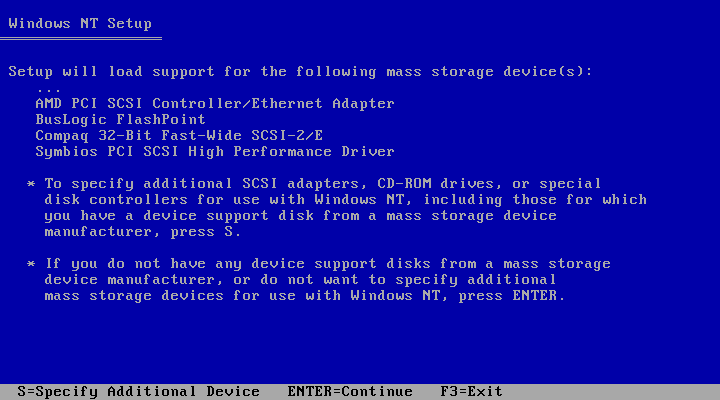Select the '...' ellipsis entry in device list

(x=48, y=88)
